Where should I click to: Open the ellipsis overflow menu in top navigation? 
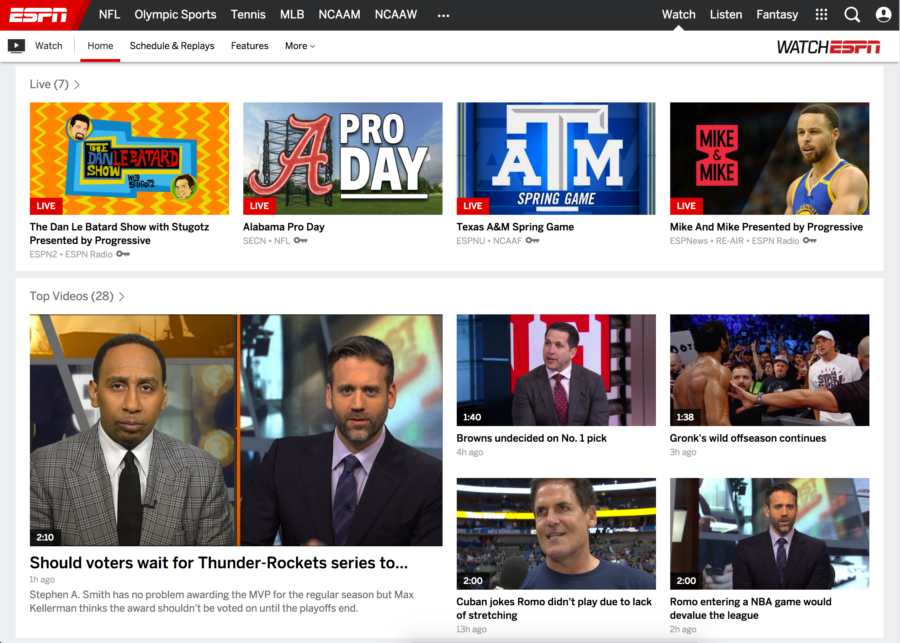pos(443,14)
